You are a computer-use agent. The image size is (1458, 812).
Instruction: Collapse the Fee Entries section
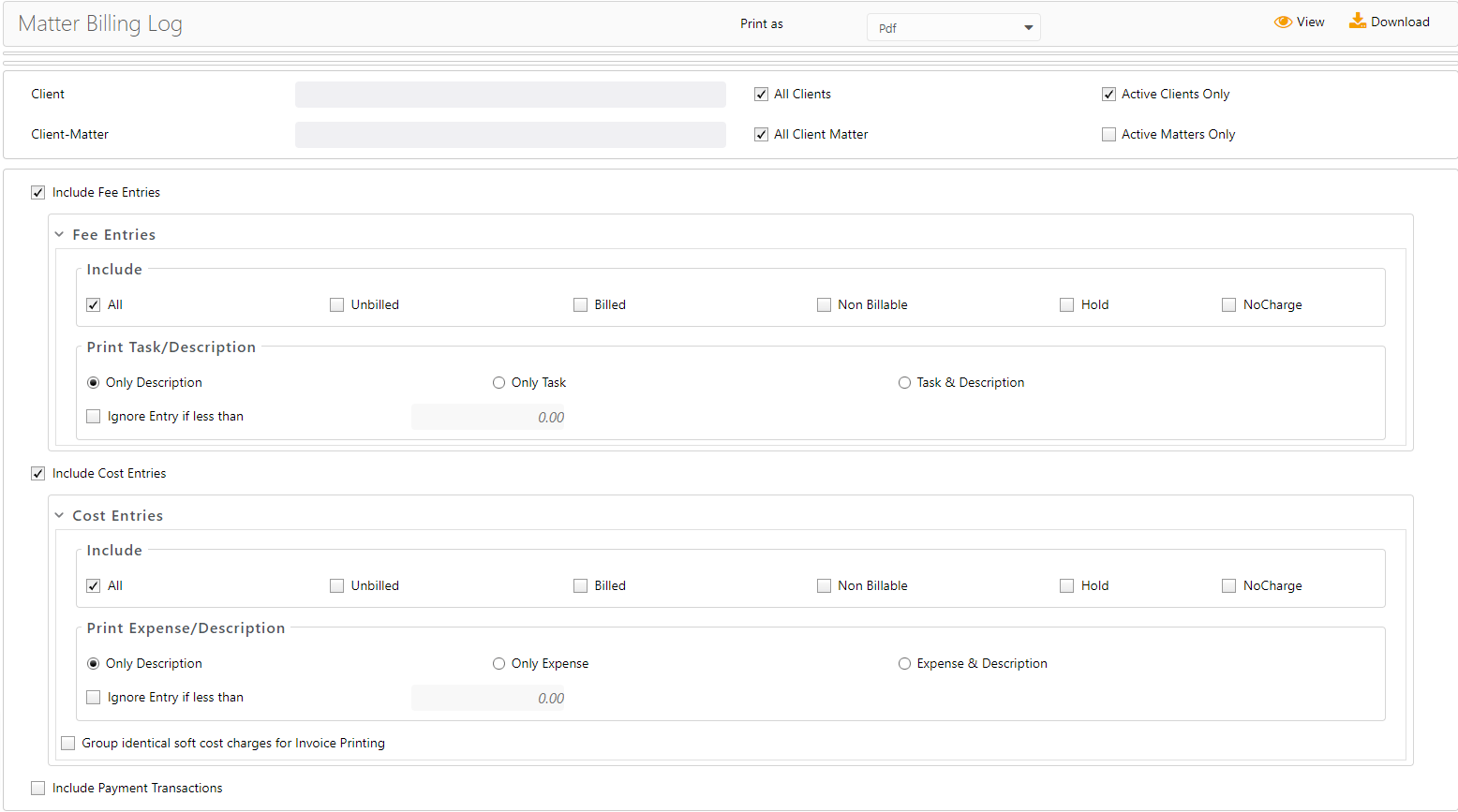pyautogui.click(x=59, y=235)
